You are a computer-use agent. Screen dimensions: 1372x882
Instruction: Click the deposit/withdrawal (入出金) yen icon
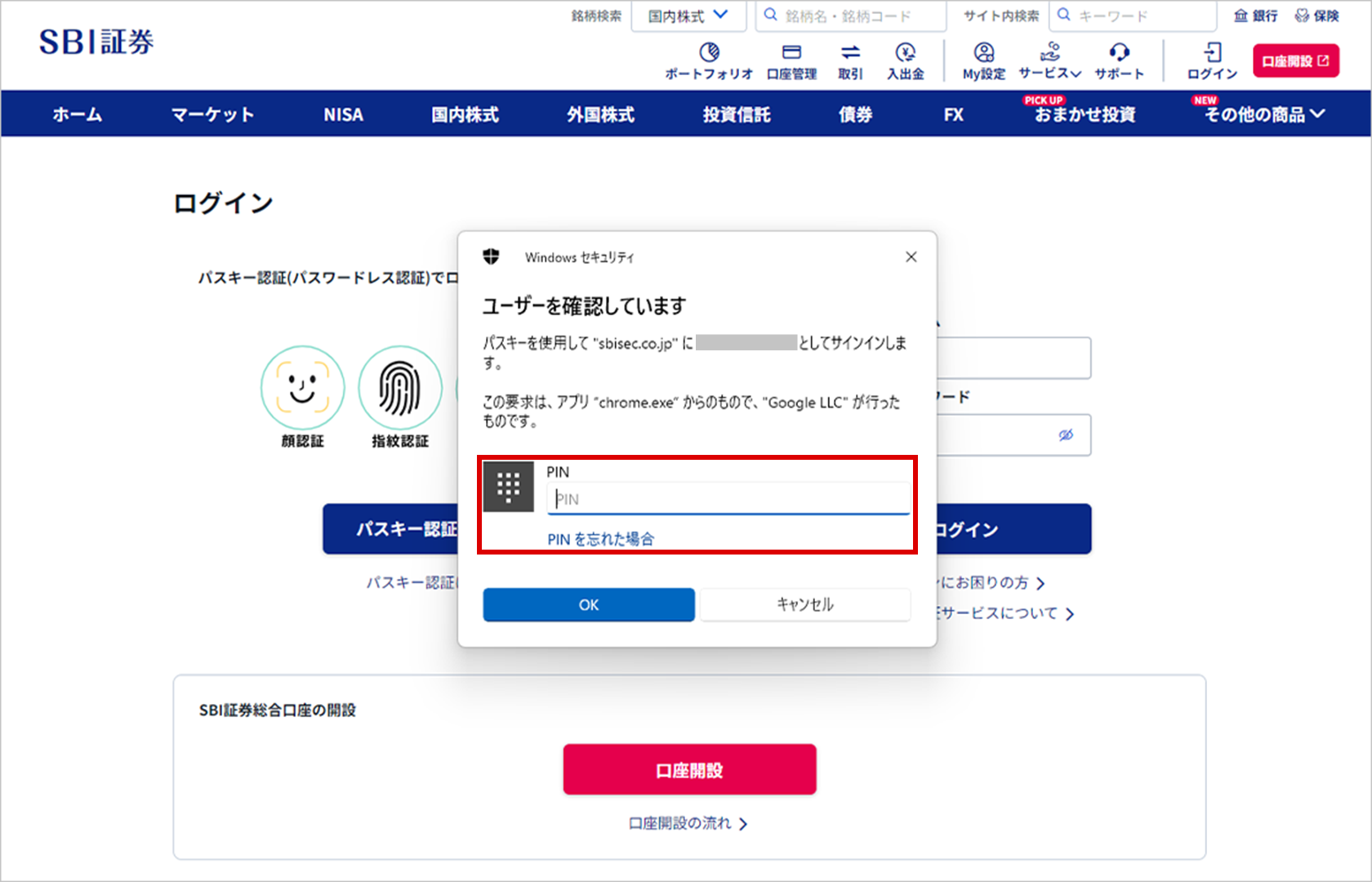pyautogui.click(x=905, y=53)
